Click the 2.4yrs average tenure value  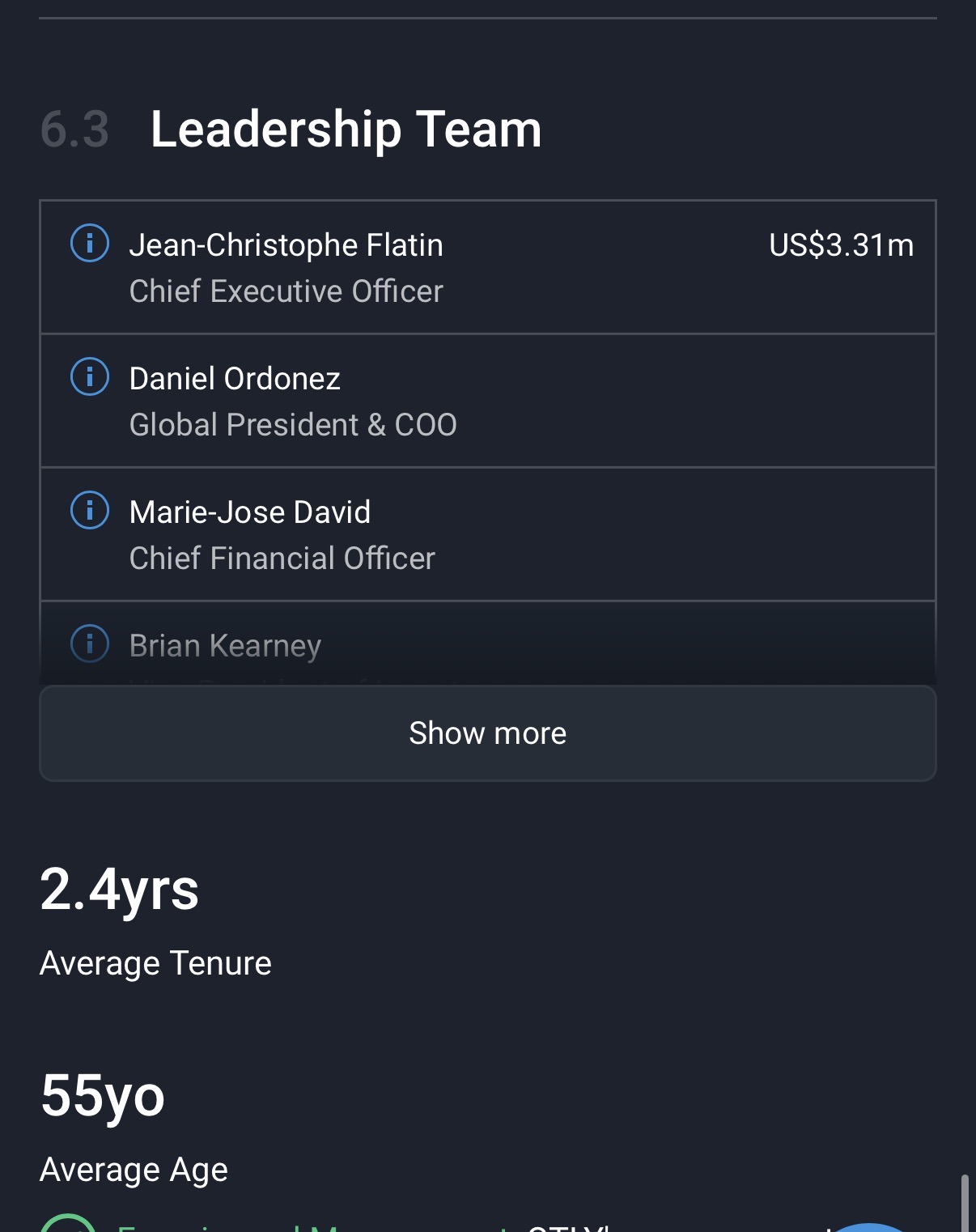[x=119, y=890]
